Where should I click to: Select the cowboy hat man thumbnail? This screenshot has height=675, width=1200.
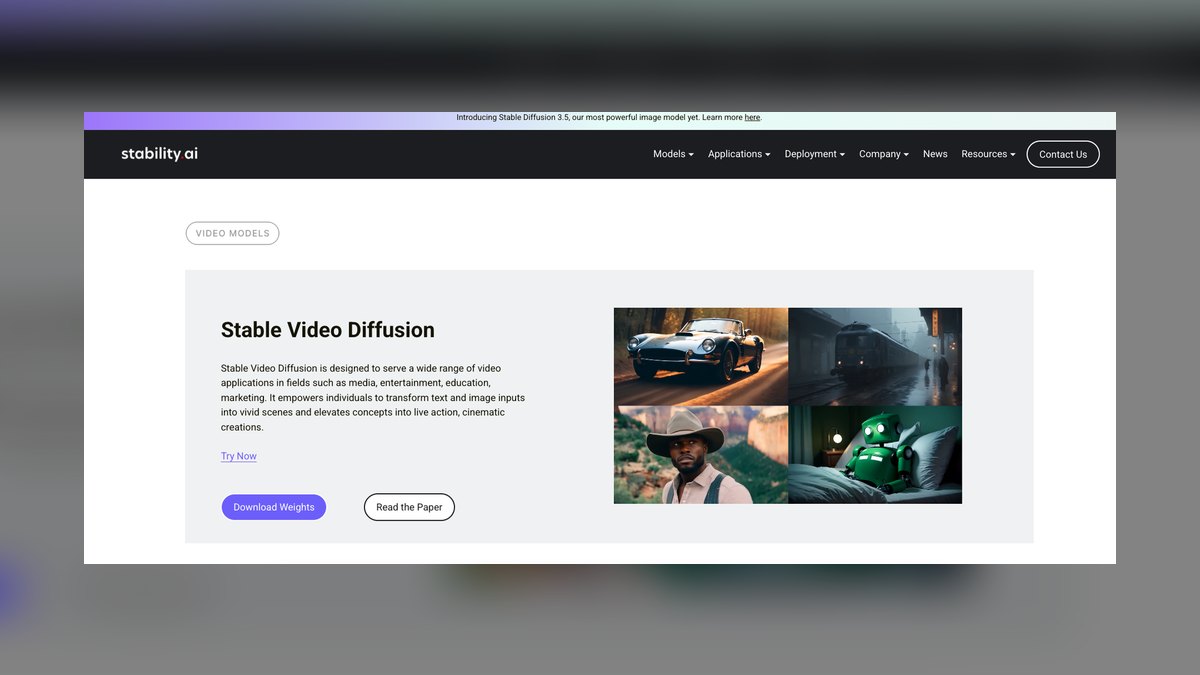(x=701, y=454)
